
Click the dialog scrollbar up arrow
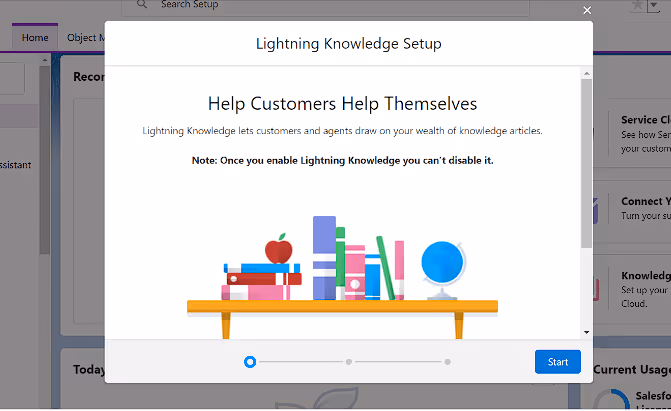[x=587, y=74]
